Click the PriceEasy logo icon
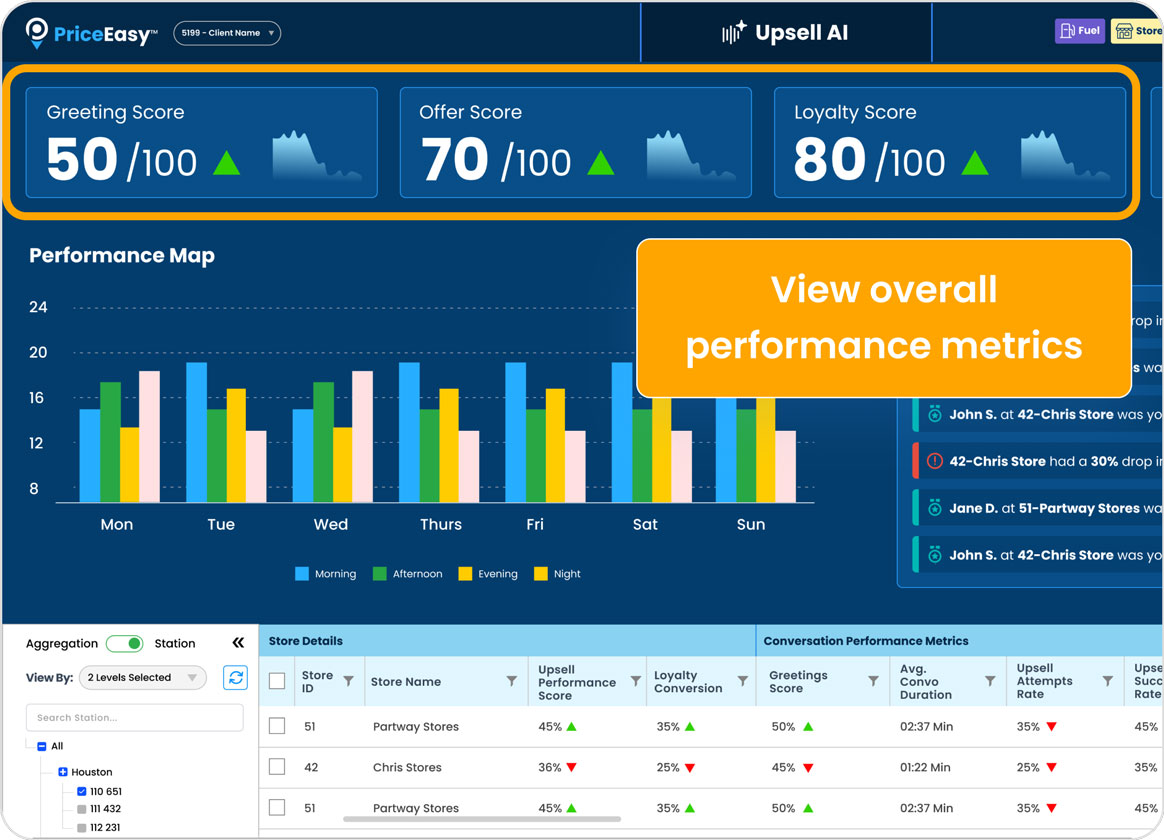 pyautogui.click(x=37, y=33)
